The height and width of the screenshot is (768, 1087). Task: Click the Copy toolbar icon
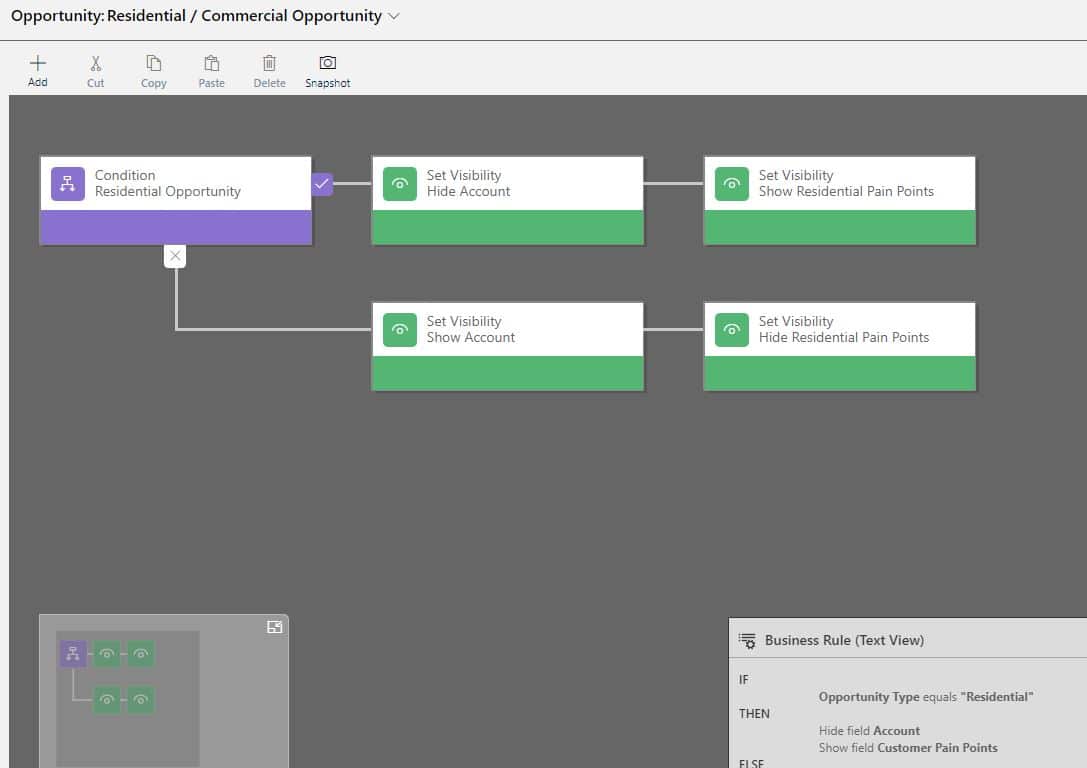click(153, 63)
